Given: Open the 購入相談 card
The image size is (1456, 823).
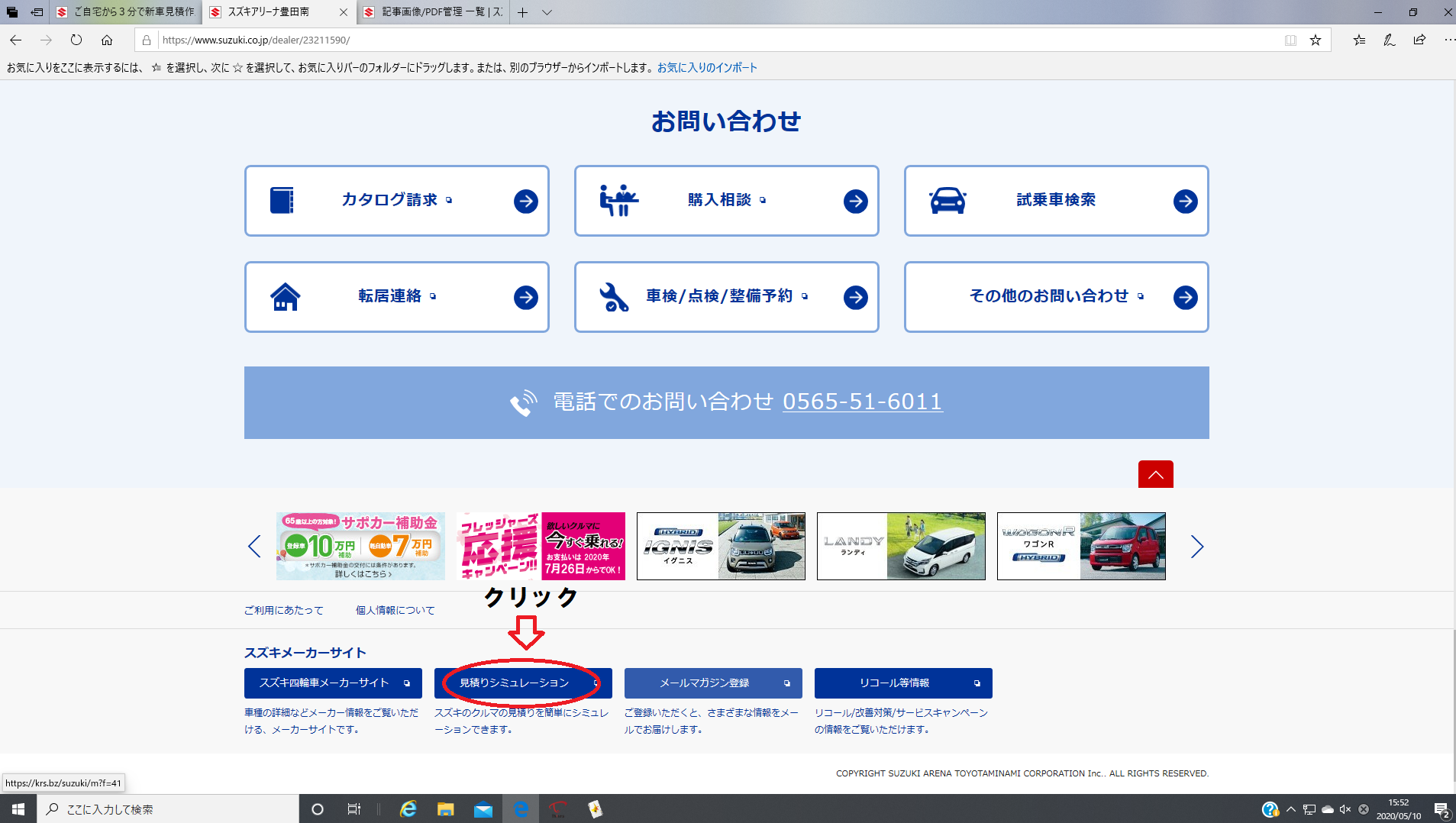Looking at the screenshot, I should (726, 201).
